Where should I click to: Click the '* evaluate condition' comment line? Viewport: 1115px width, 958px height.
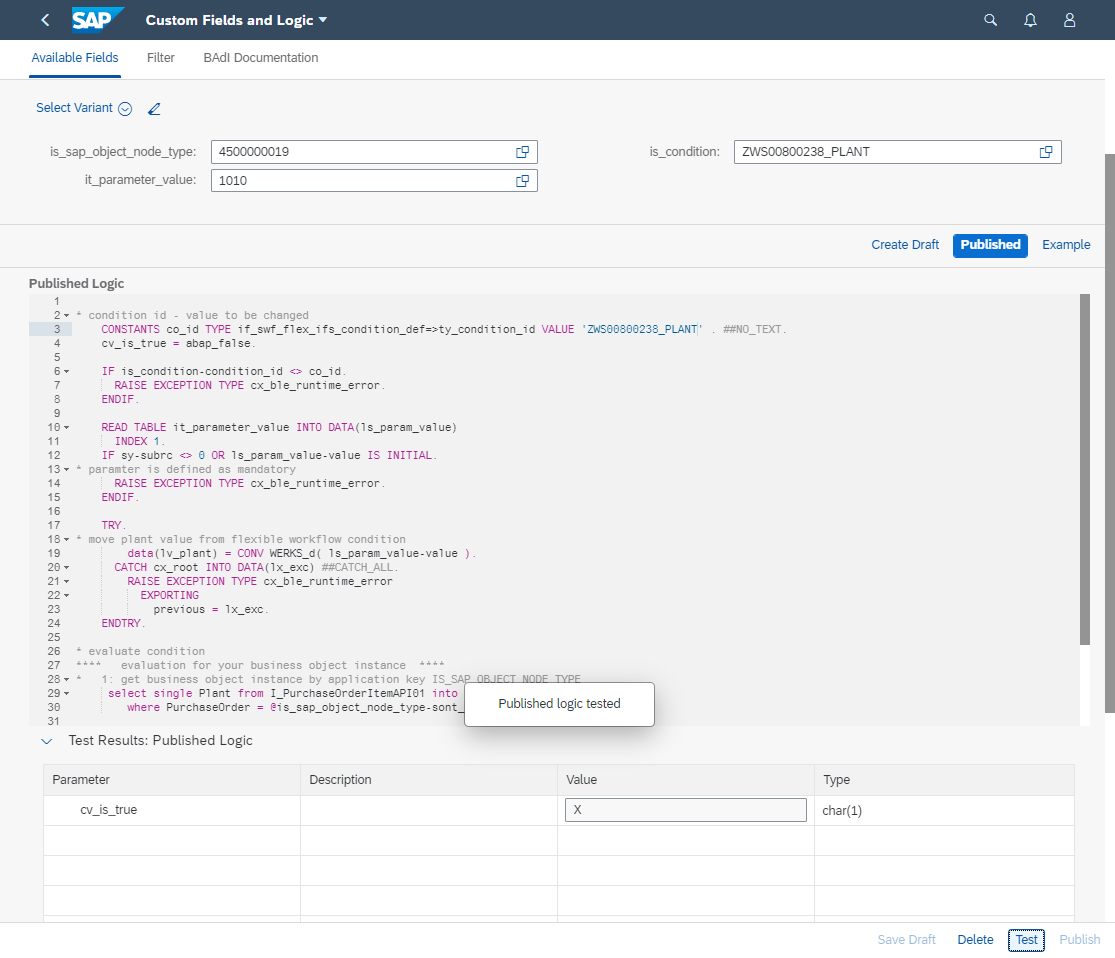[x=140, y=651]
